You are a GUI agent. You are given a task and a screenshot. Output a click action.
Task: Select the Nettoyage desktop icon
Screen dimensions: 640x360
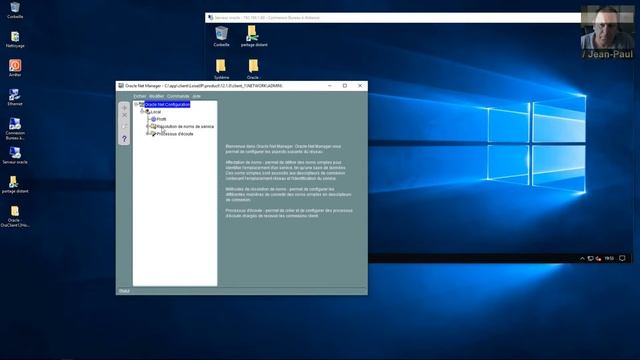[15, 40]
